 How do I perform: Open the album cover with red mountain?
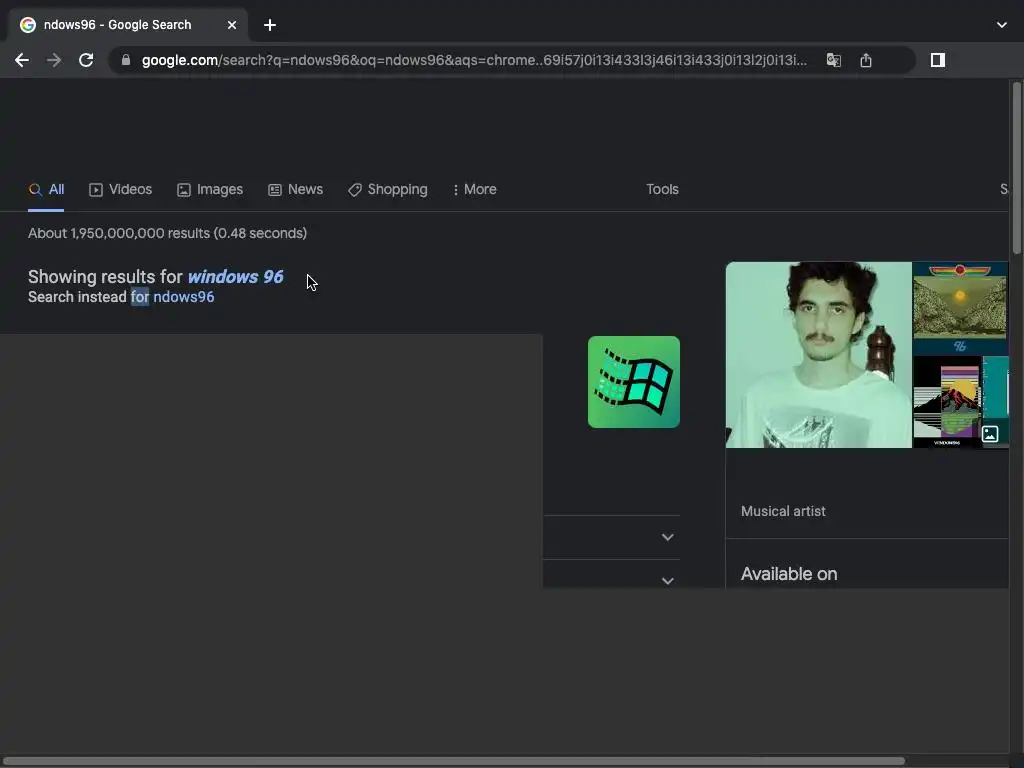[x=947, y=402]
